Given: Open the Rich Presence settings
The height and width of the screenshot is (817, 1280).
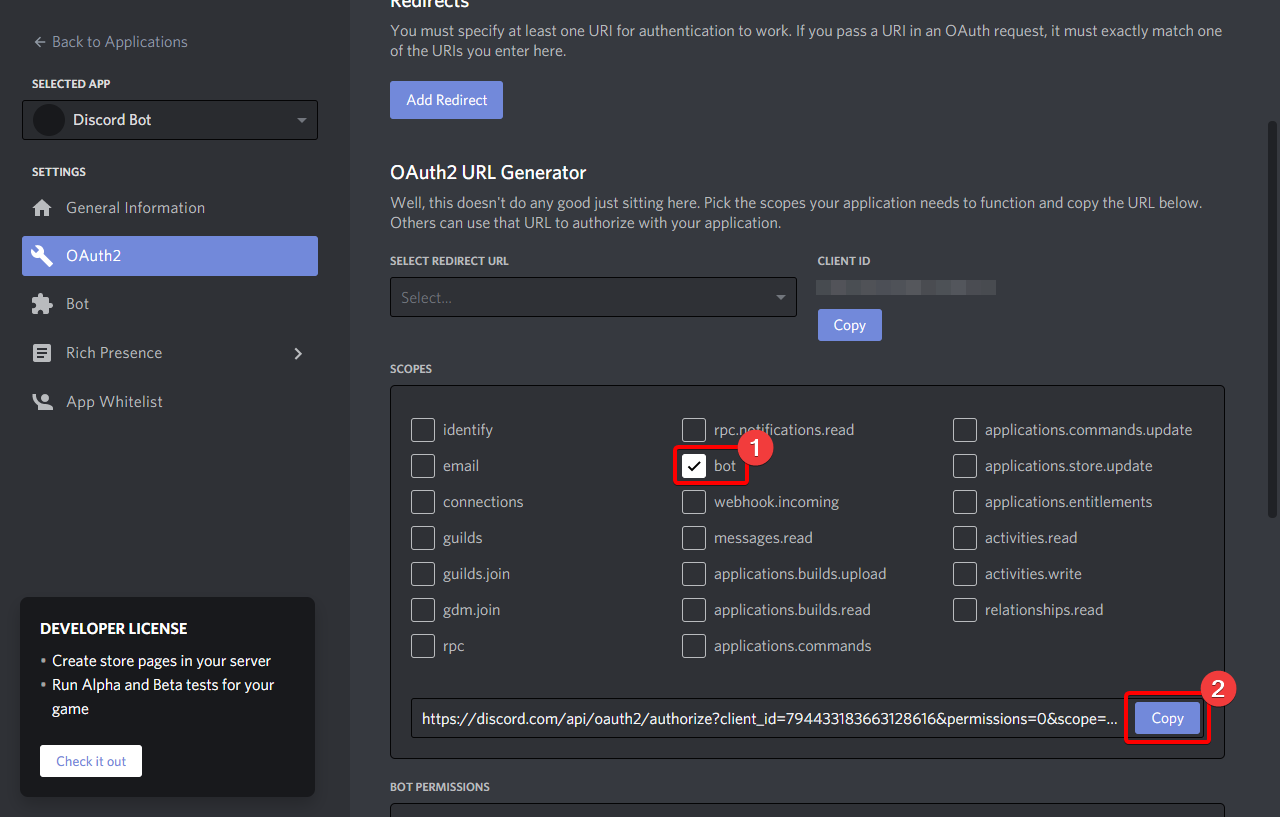Looking at the screenshot, I should click(x=170, y=353).
